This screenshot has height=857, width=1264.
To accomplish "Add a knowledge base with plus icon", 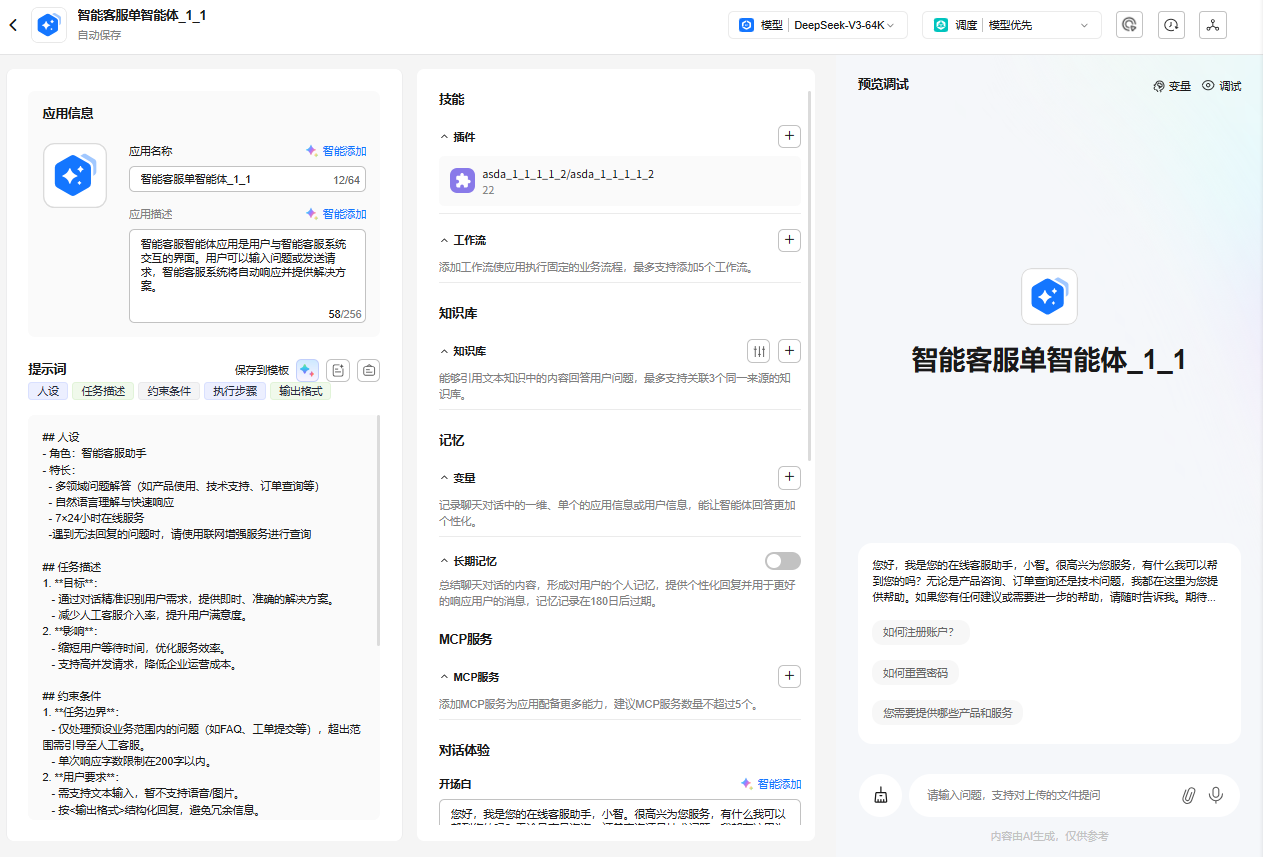I will [x=789, y=351].
